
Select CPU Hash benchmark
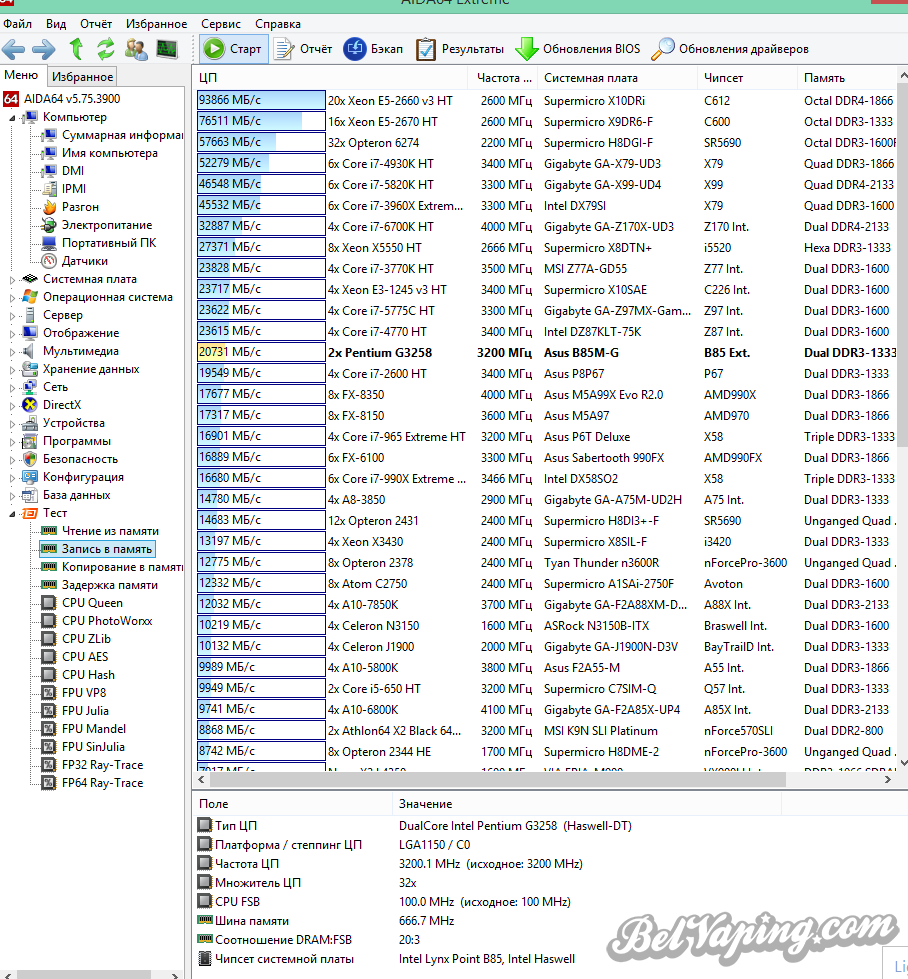(78, 675)
